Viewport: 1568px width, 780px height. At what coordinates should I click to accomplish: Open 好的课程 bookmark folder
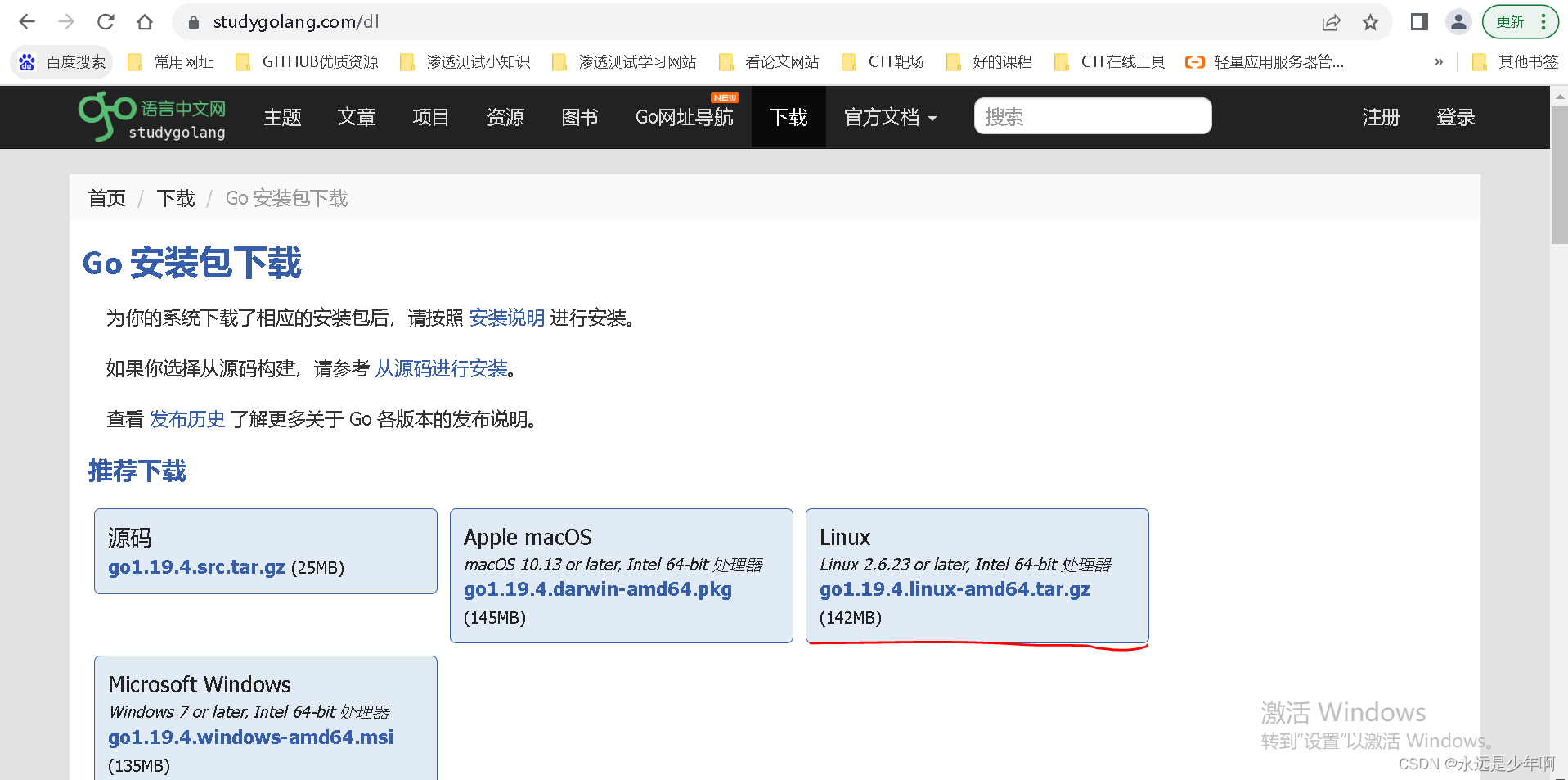click(989, 62)
